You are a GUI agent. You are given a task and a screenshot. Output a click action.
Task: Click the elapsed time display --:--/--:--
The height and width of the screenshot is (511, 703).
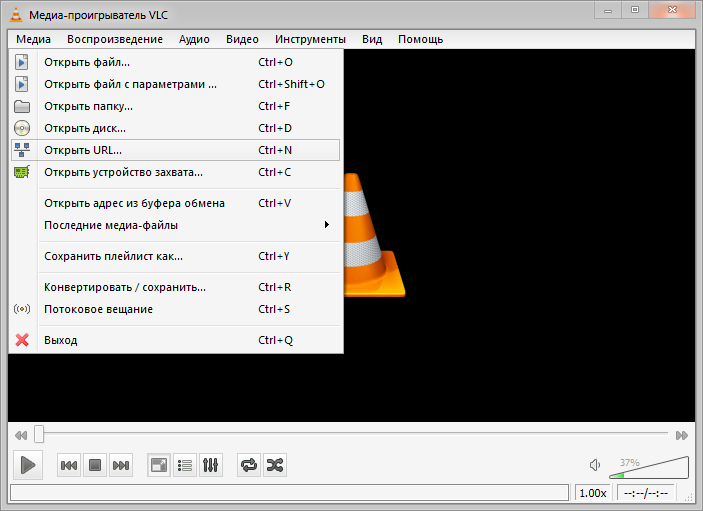[646, 493]
